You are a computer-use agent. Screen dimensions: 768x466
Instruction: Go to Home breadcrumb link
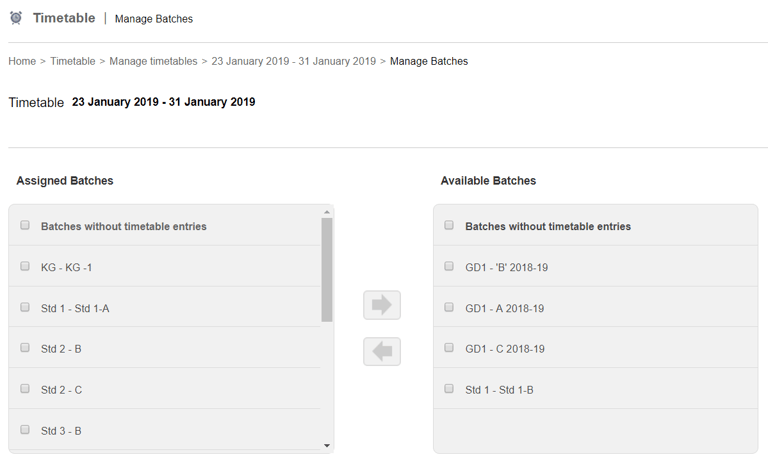click(22, 61)
